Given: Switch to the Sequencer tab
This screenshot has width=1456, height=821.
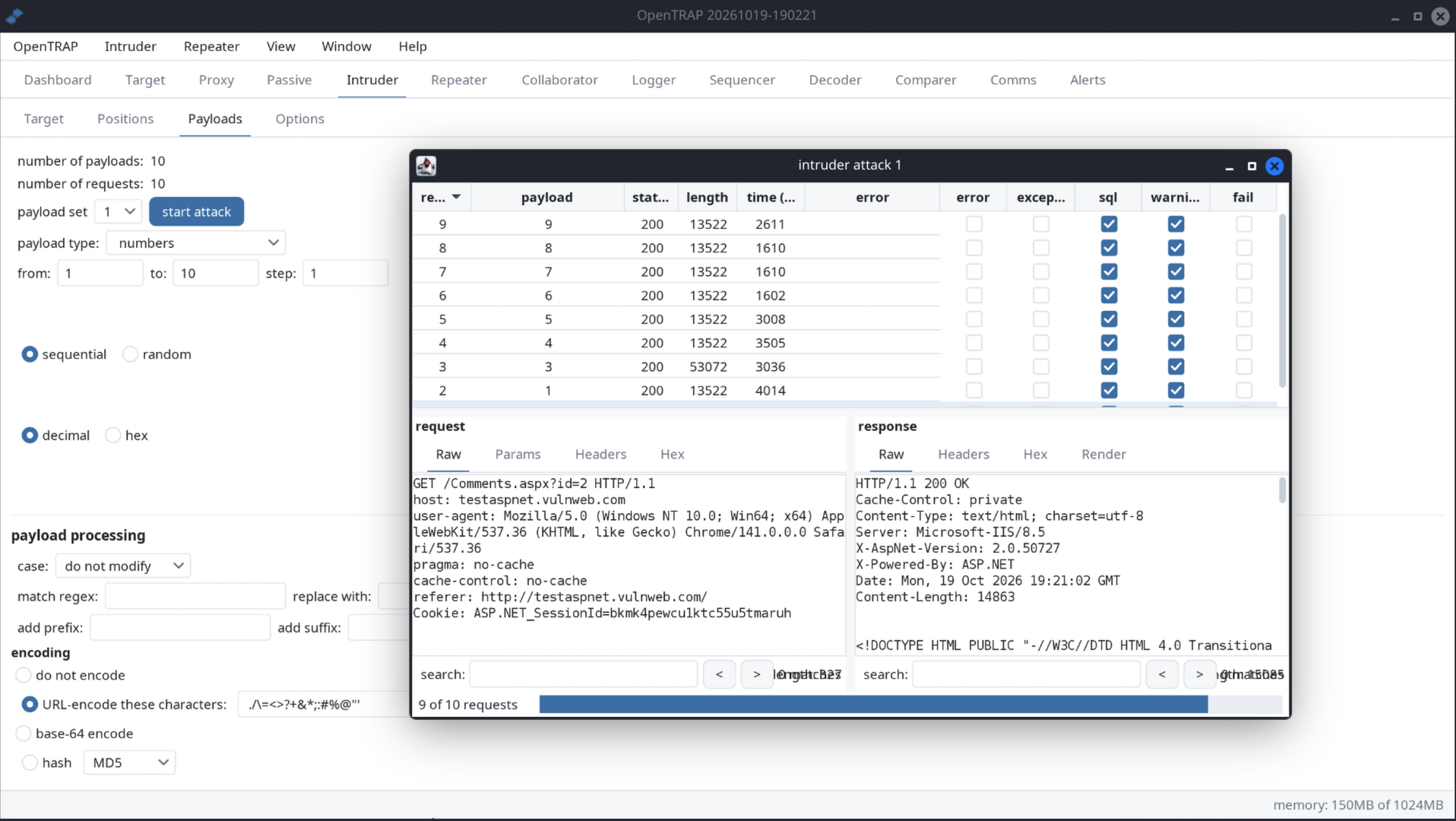Looking at the screenshot, I should coord(742,80).
